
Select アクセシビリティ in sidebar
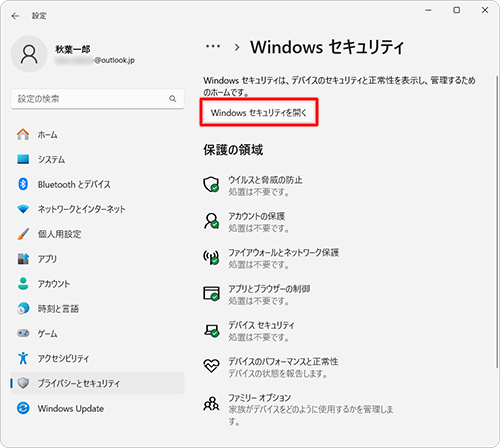pyautogui.click(x=97, y=358)
